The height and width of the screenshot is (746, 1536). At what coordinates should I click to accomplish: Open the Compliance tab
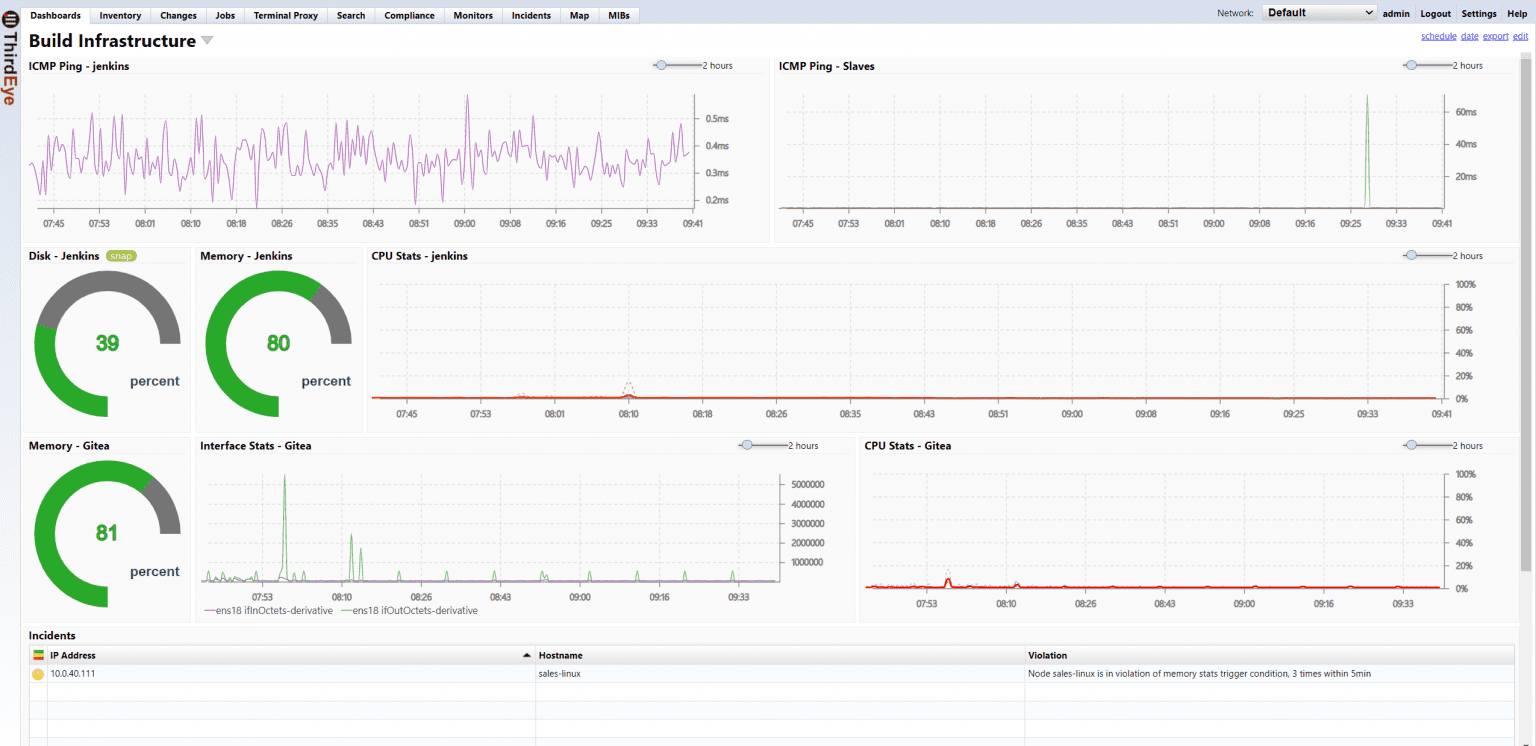click(x=409, y=15)
